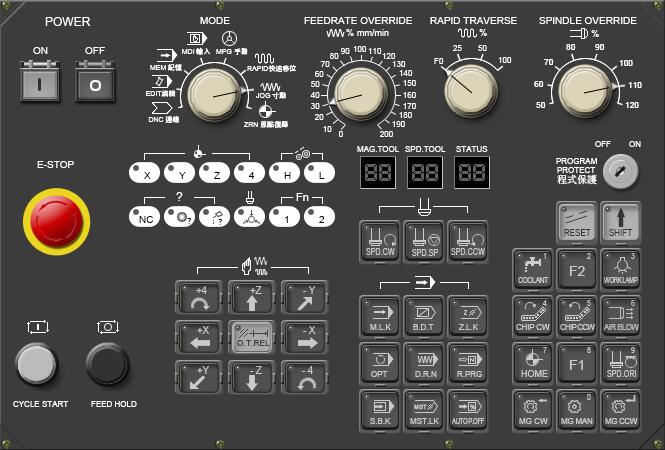The image size is (665, 450).
Task: Turn on the WORKLAMP
Action: [620, 270]
